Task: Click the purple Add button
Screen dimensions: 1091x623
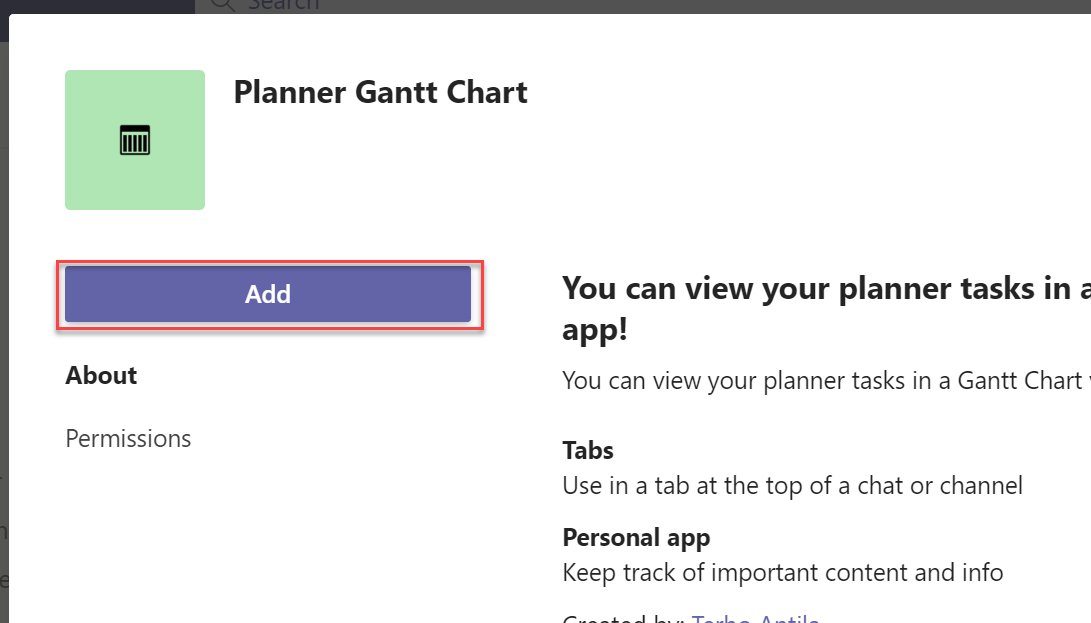Action: pyautogui.click(x=268, y=294)
